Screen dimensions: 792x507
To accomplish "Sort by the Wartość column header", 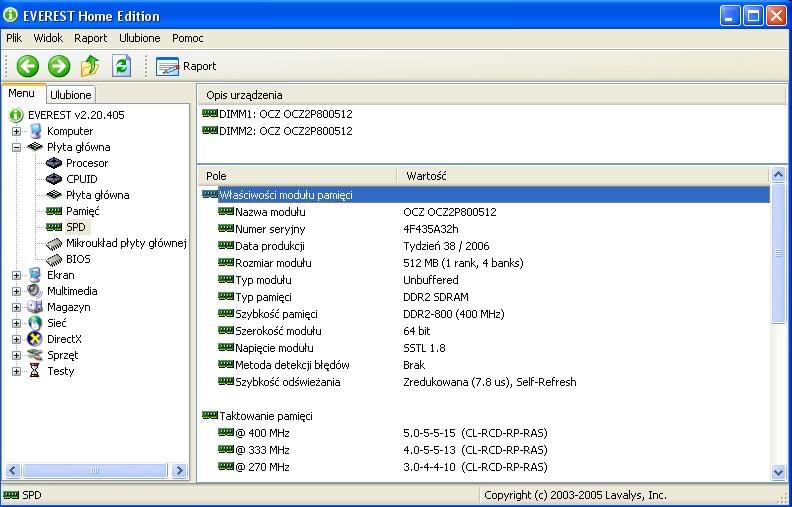I will pos(583,176).
